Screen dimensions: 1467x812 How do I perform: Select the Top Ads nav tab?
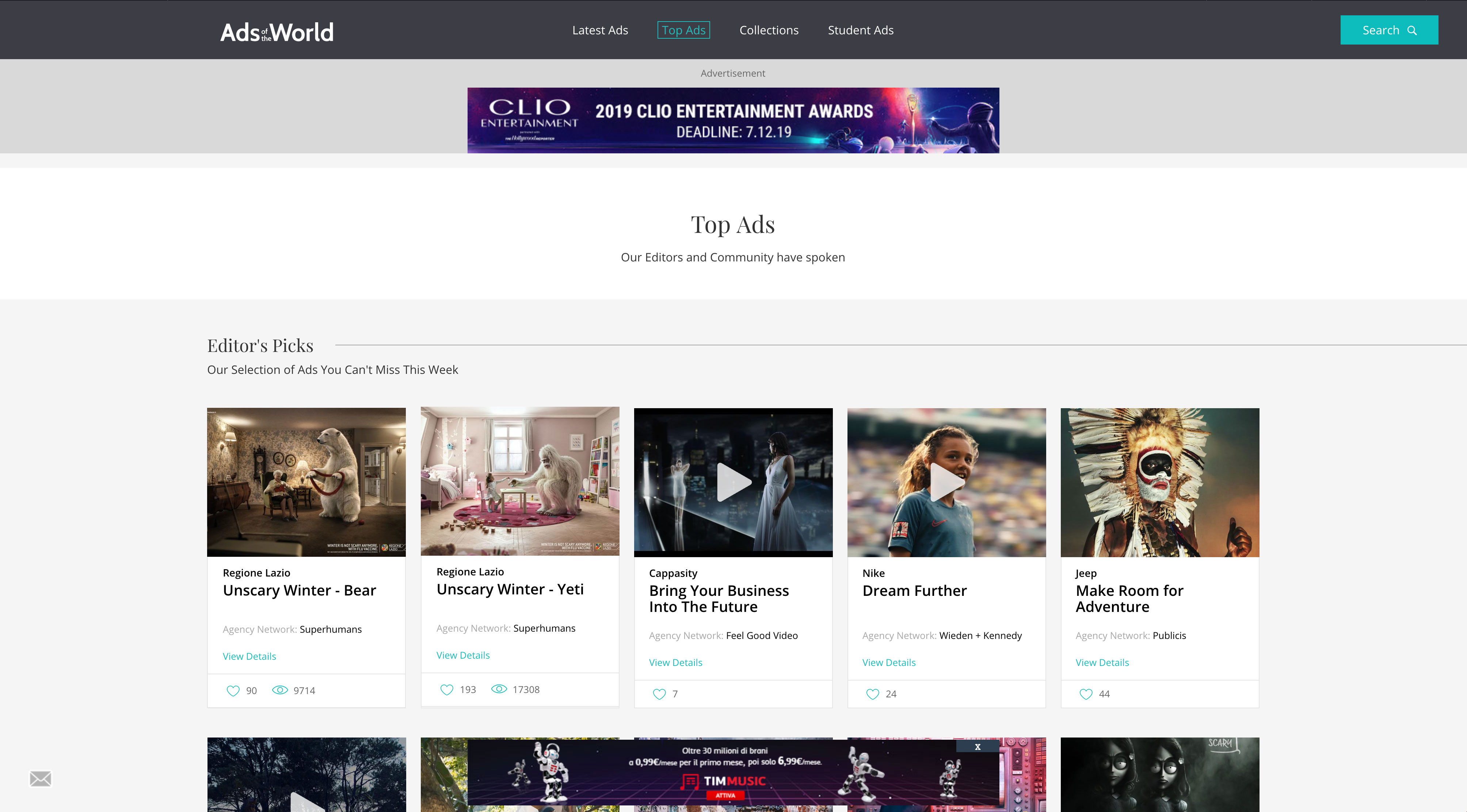tap(683, 30)
